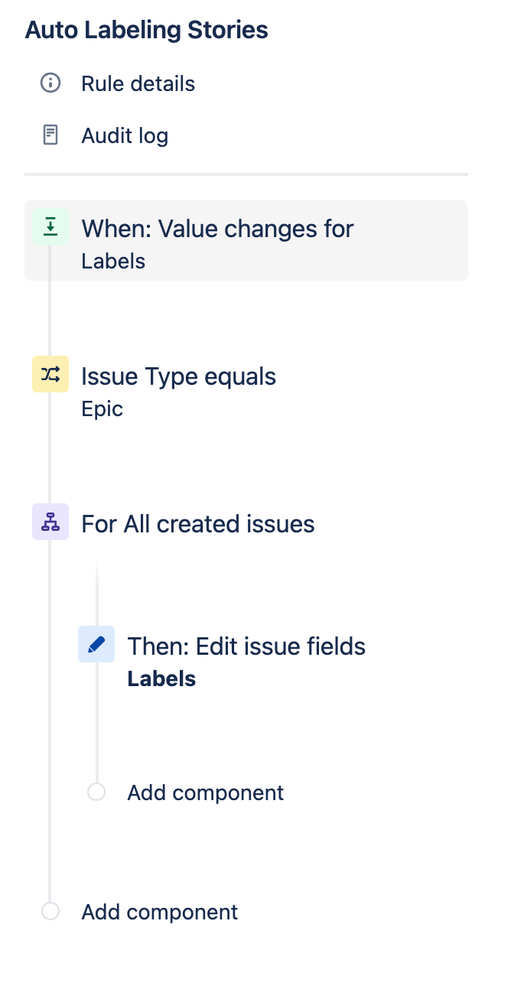Click the Auto Labeling Stories rule title
Viewport: 511px width, 999px height.
click(147, 30)
